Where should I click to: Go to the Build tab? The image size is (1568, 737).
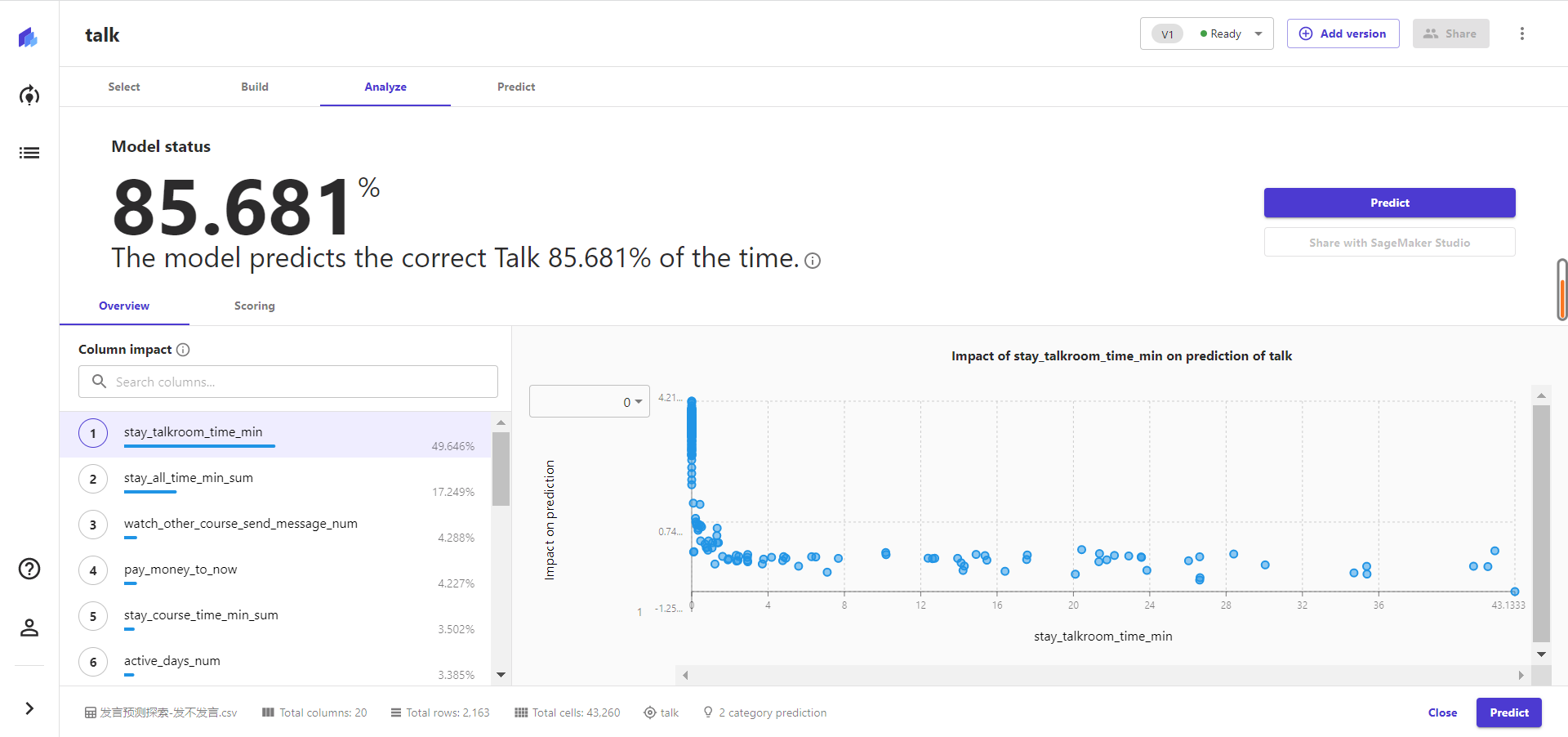point(254,87)
